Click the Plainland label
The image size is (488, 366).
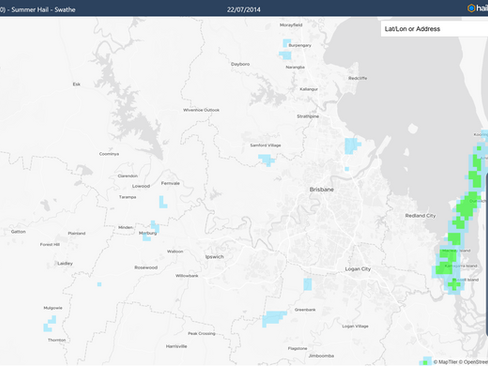click(77, 233)
